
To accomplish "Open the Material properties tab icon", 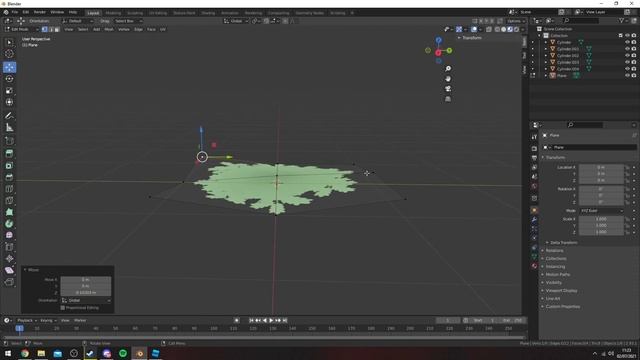I will (x=534, y=266).
